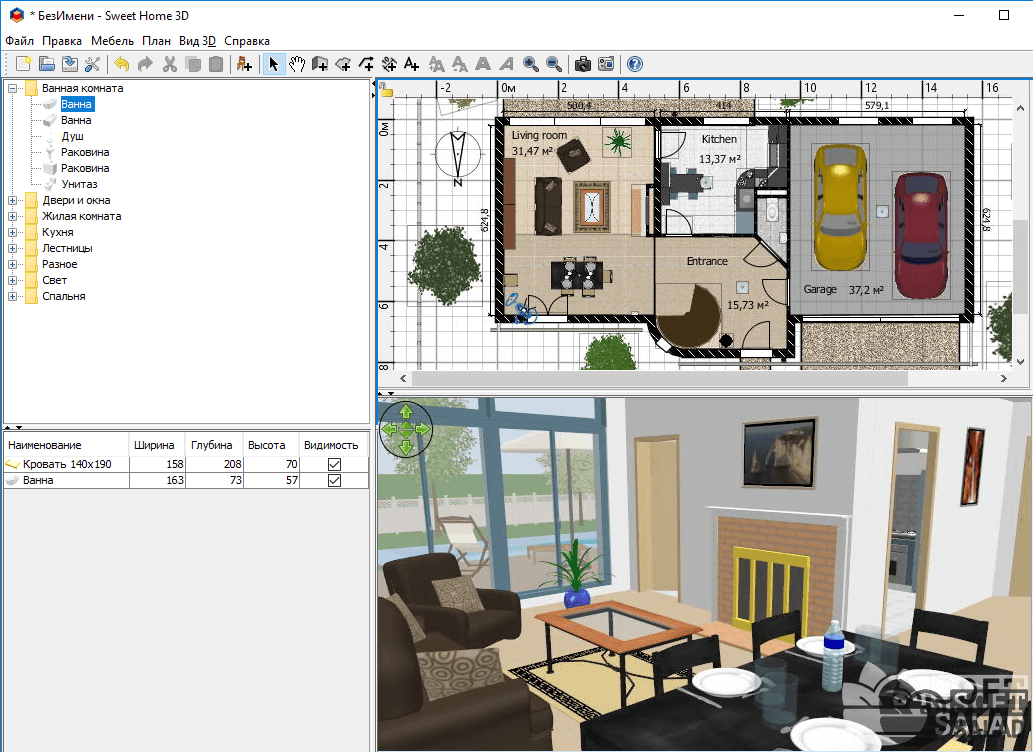1033x752 pixels.
Task: Click the New home toolbar icon
Action: 23,65
